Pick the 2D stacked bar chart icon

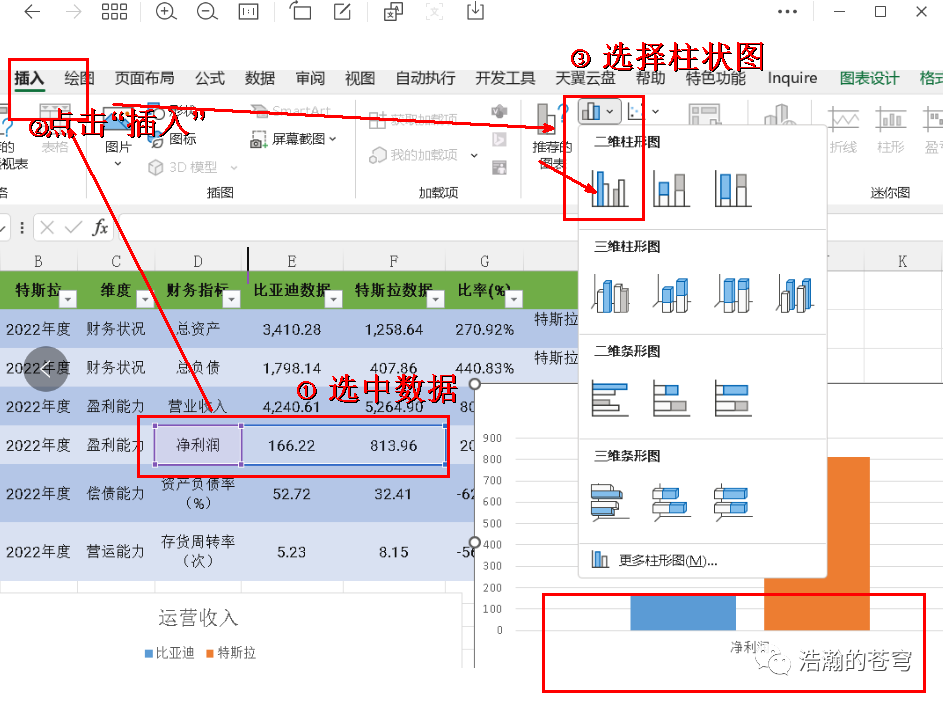click(x=671, y=398)
